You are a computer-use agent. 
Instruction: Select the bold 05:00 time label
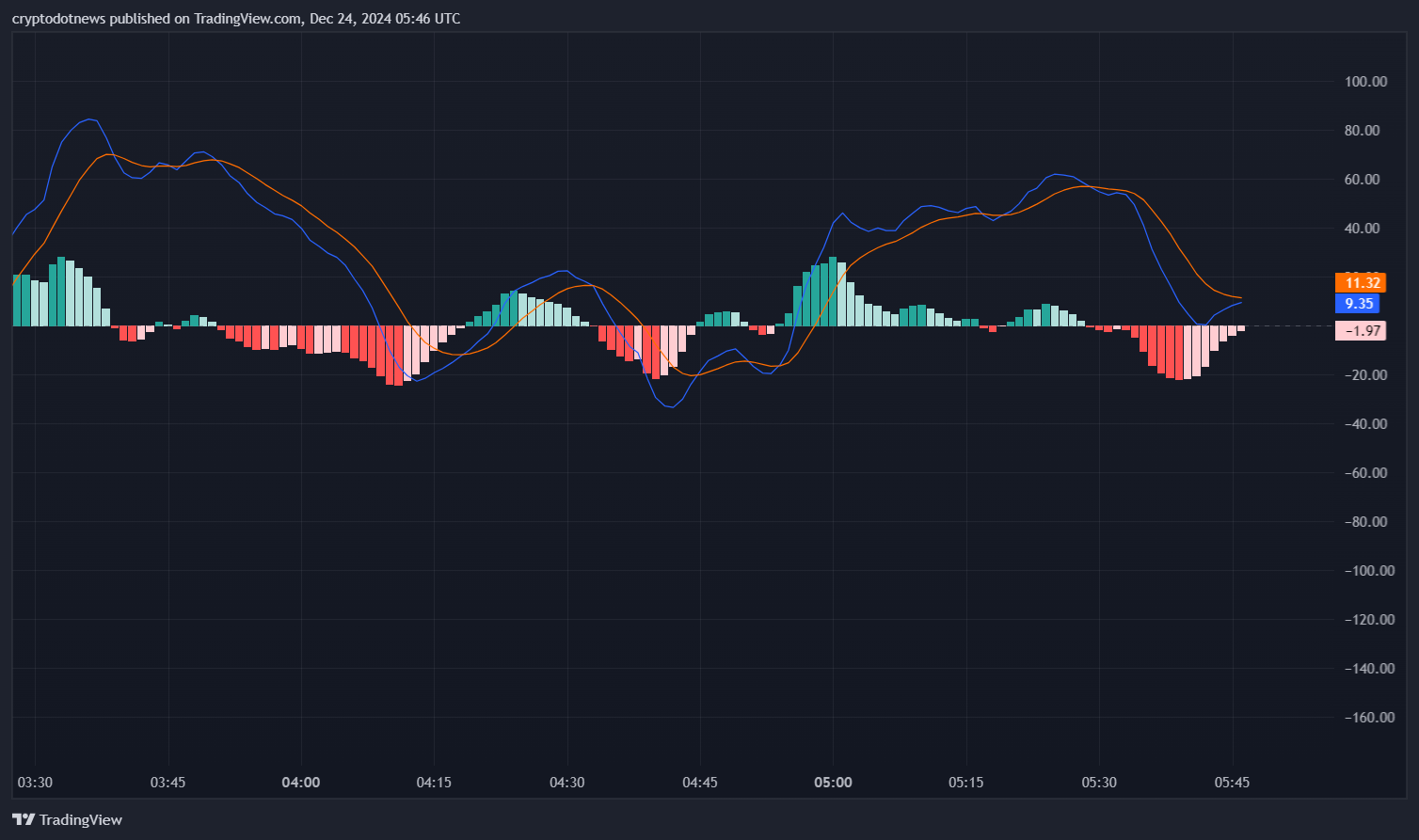(x=832, y=782)
